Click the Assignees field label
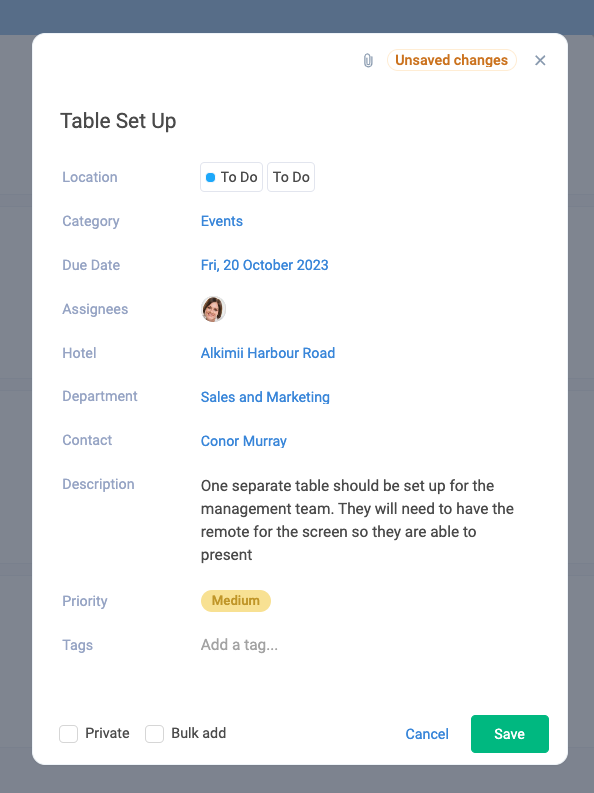 click(x=95, y=309)
